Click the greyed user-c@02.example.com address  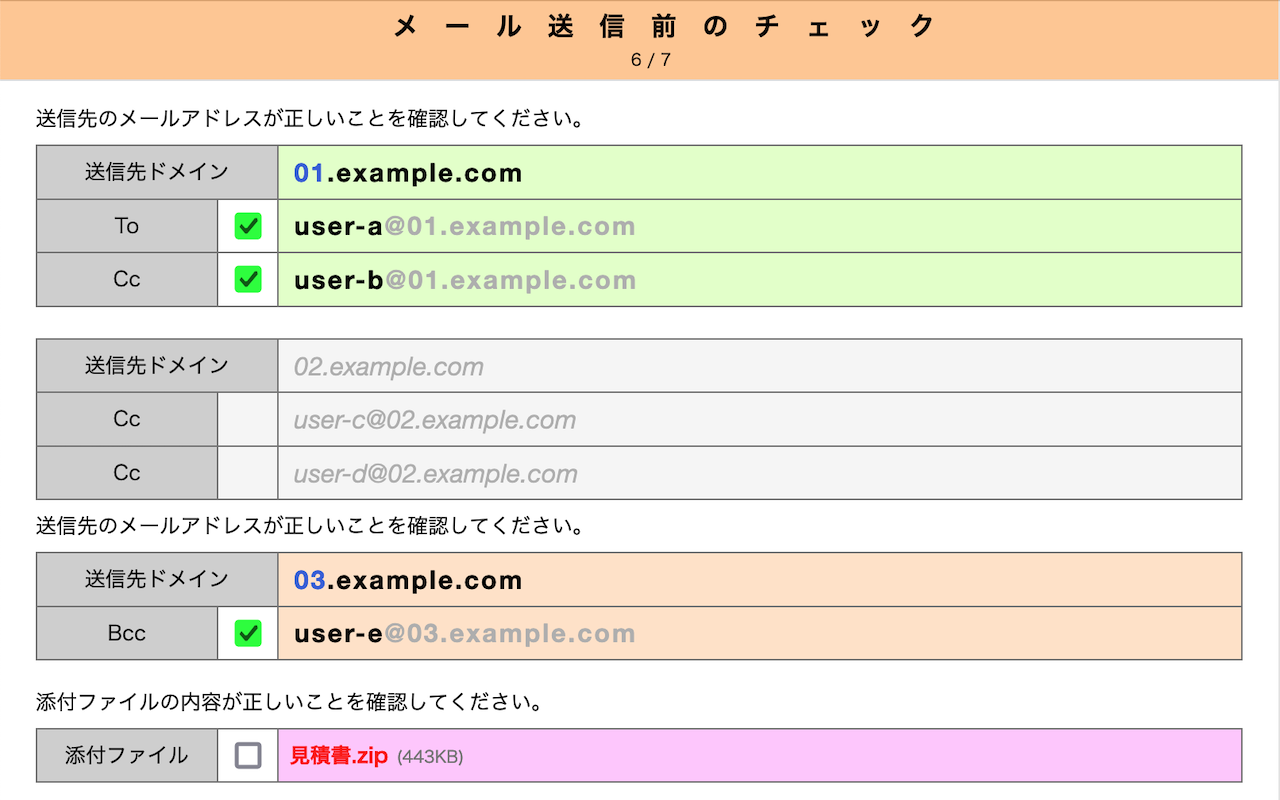(x=435, y=420)
